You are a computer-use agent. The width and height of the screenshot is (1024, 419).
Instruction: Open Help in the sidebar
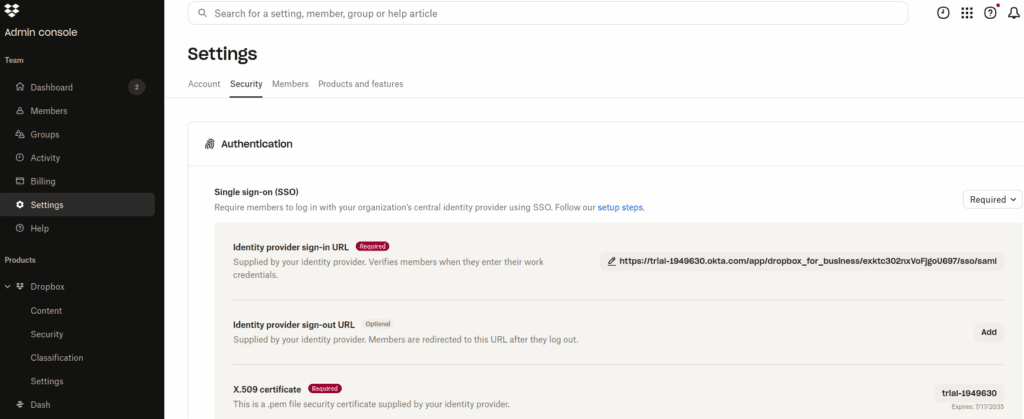pos(78,228)
